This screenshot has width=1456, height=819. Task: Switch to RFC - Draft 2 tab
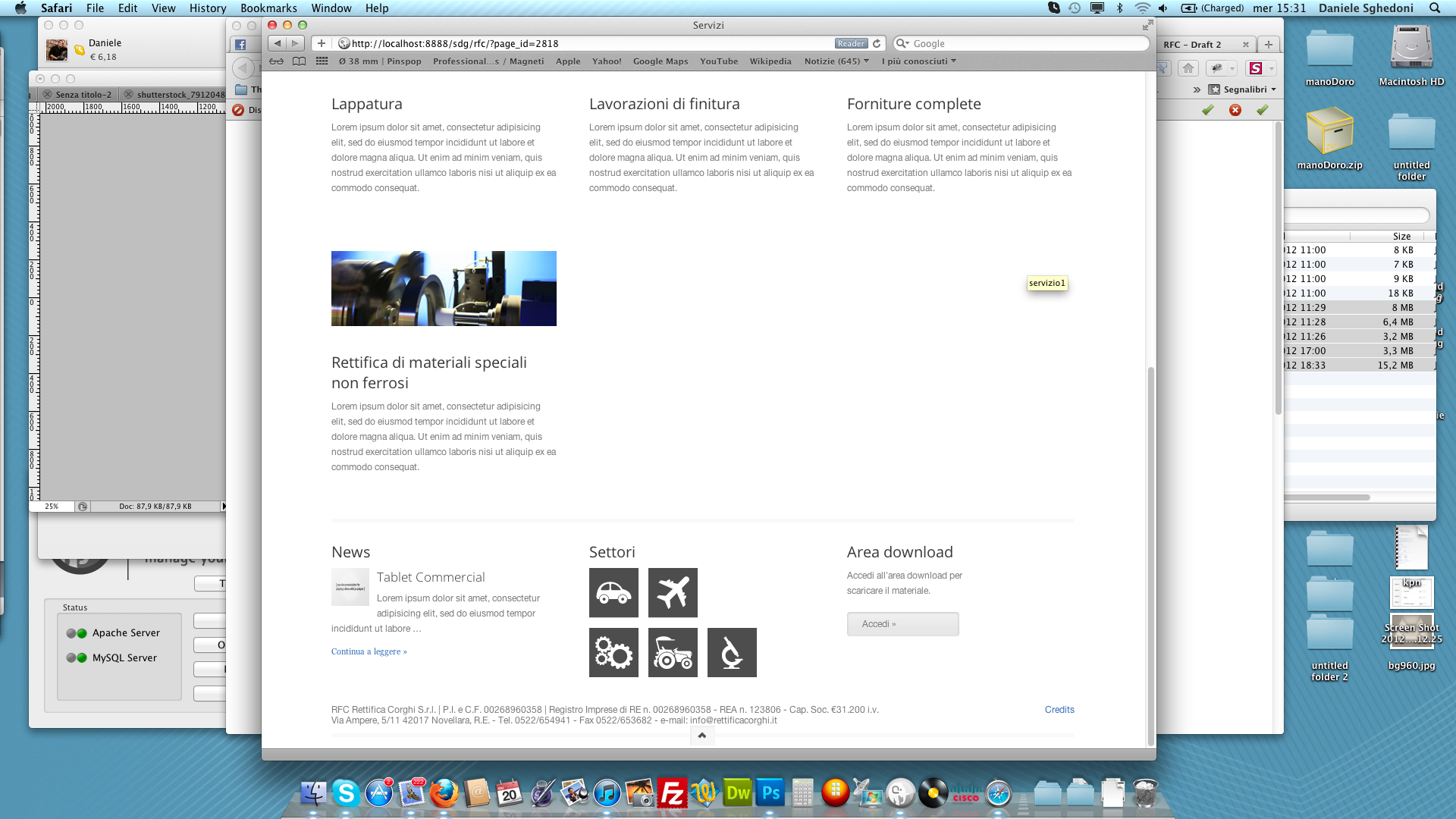[1205, 45]
